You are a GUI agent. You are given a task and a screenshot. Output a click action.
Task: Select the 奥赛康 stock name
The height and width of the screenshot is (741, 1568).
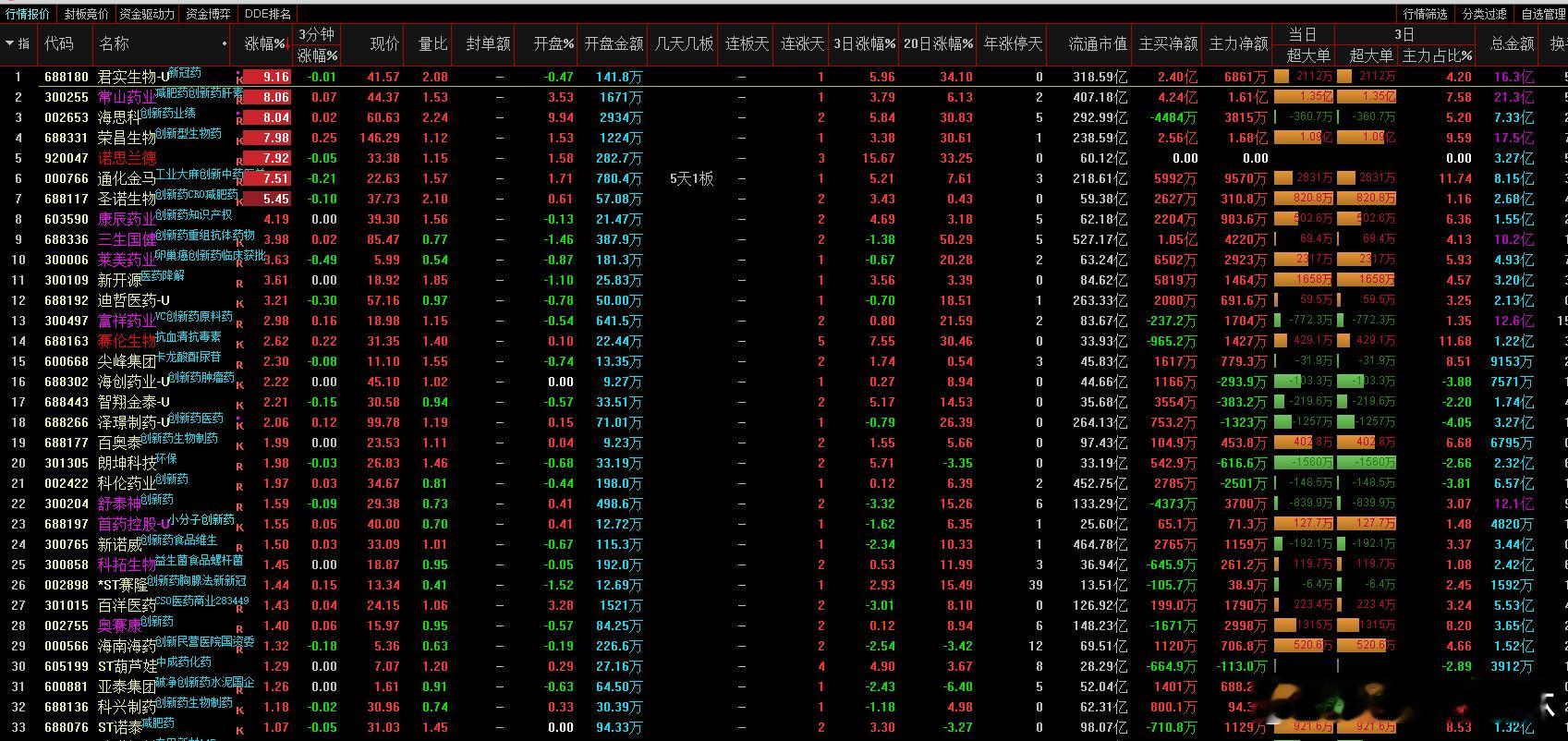120,626
